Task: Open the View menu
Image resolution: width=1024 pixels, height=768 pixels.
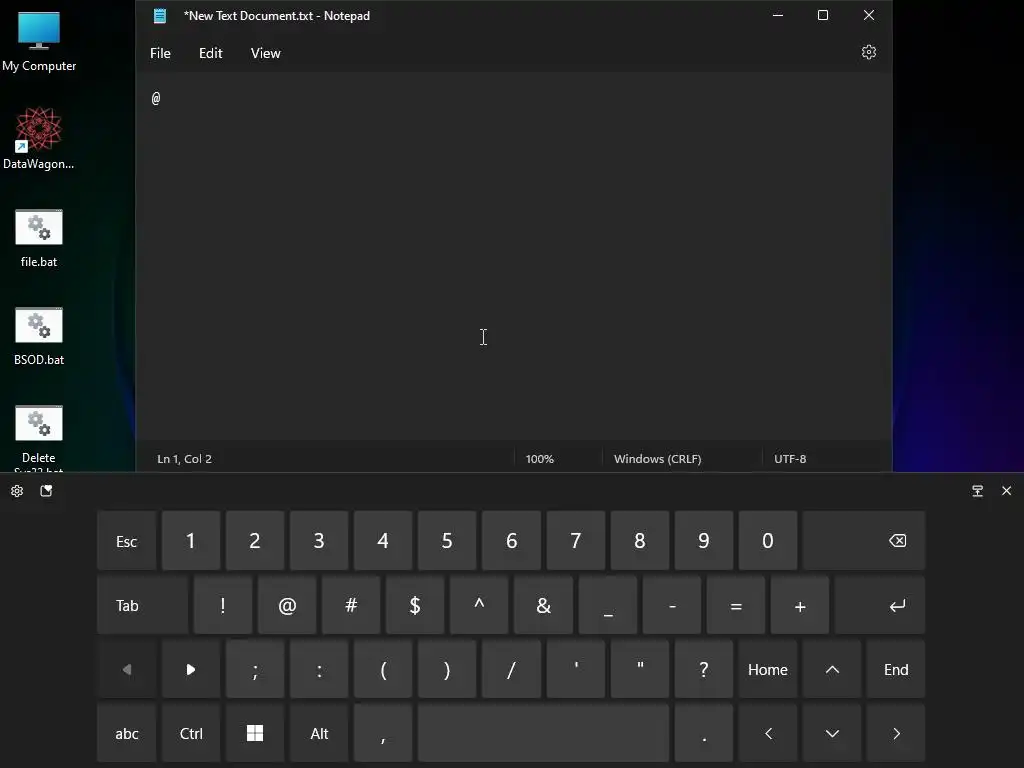Action: [x=265, y=54]
